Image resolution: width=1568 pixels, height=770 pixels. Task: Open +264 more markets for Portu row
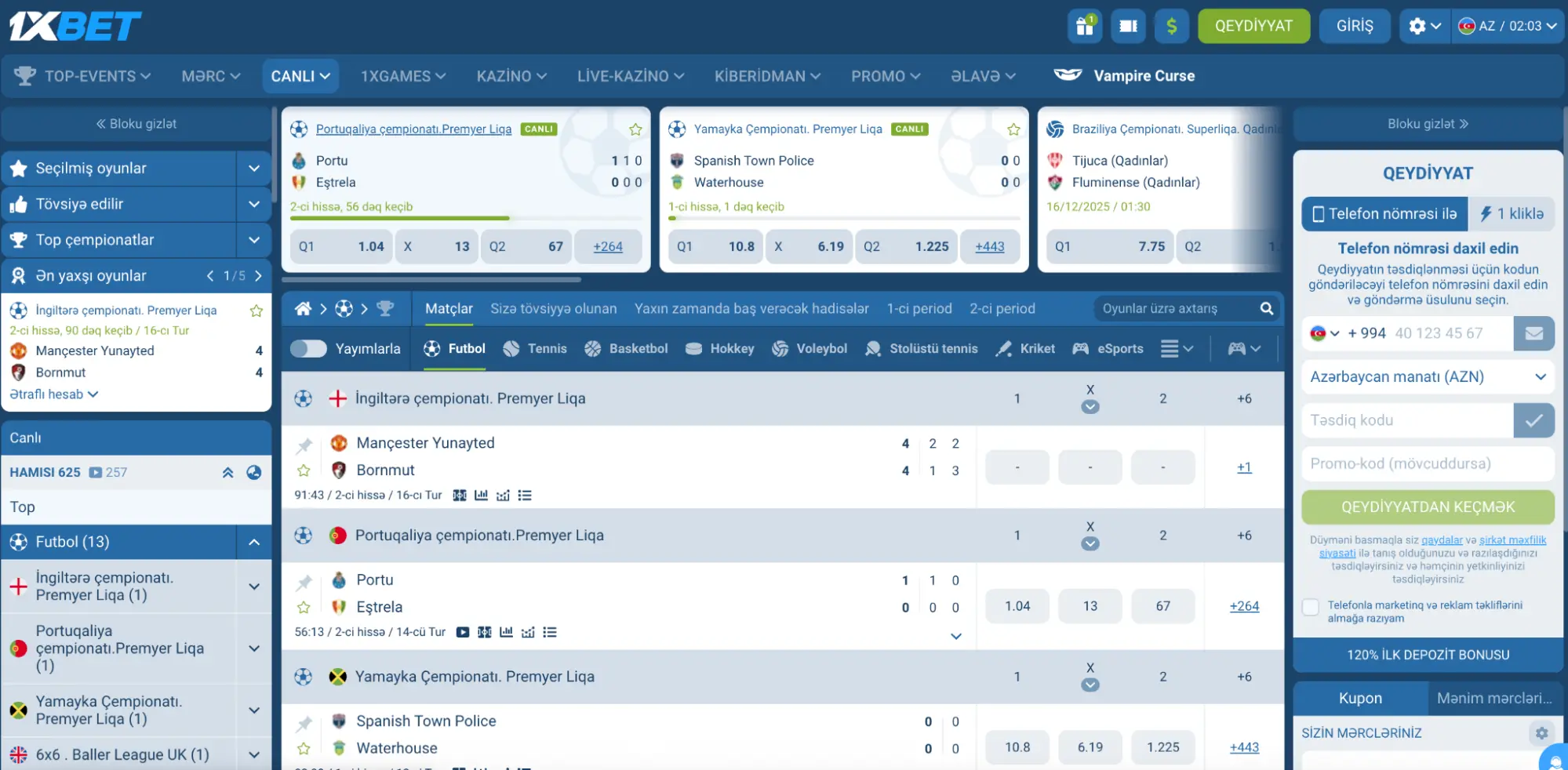click(x=1244, y=606)
